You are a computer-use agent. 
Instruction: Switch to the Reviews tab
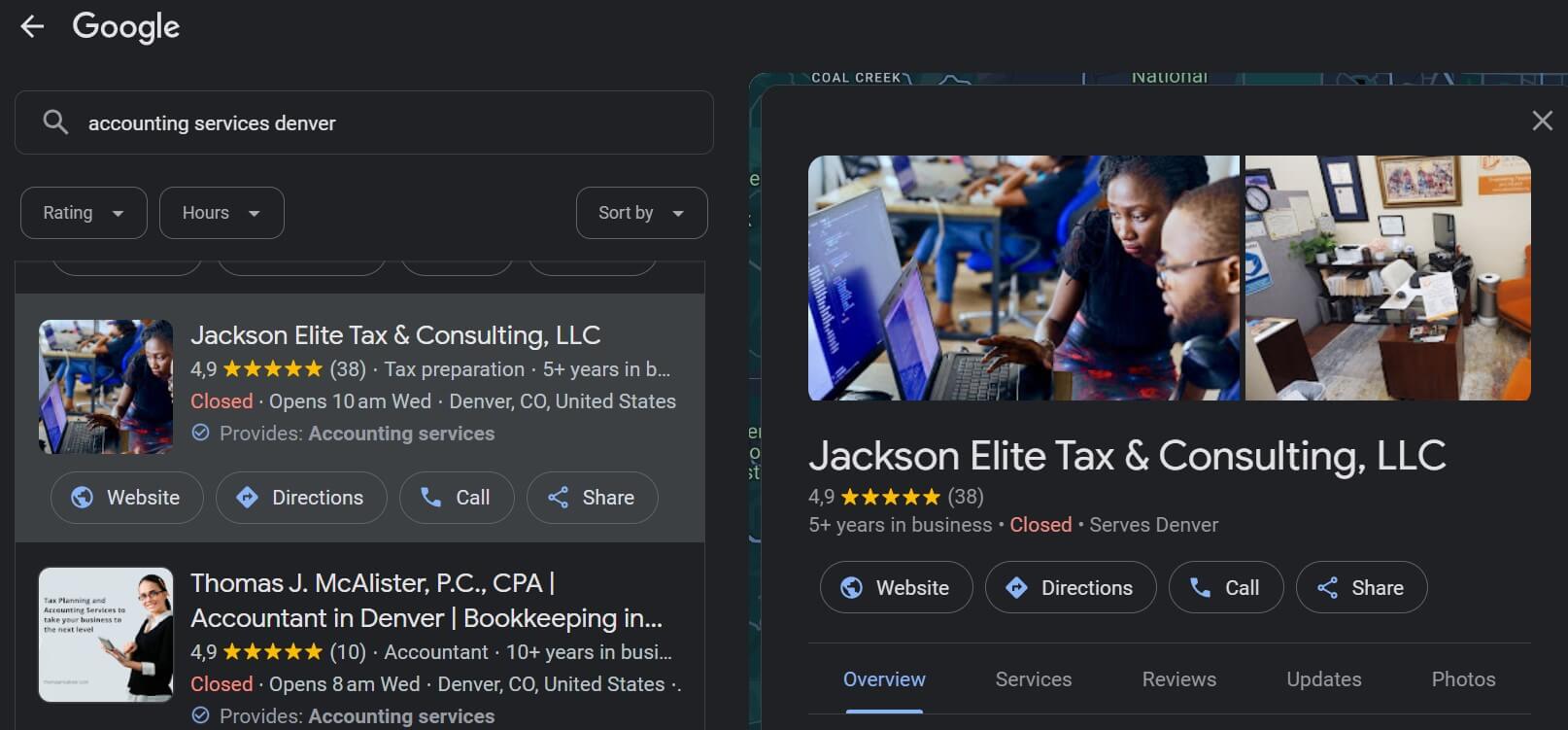point(1179,679)
